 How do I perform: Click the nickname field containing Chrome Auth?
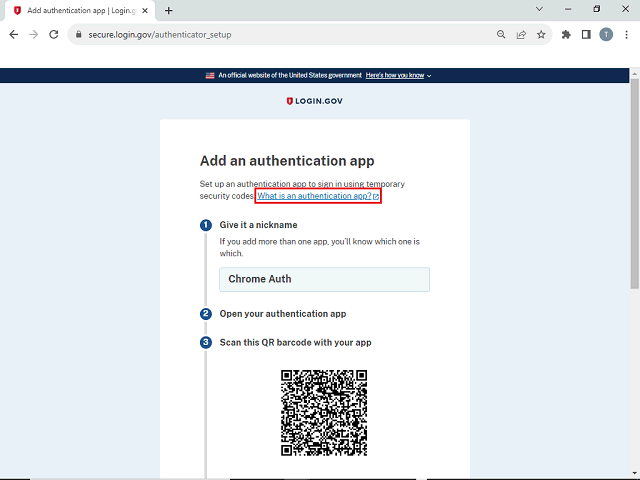(324, 279)
